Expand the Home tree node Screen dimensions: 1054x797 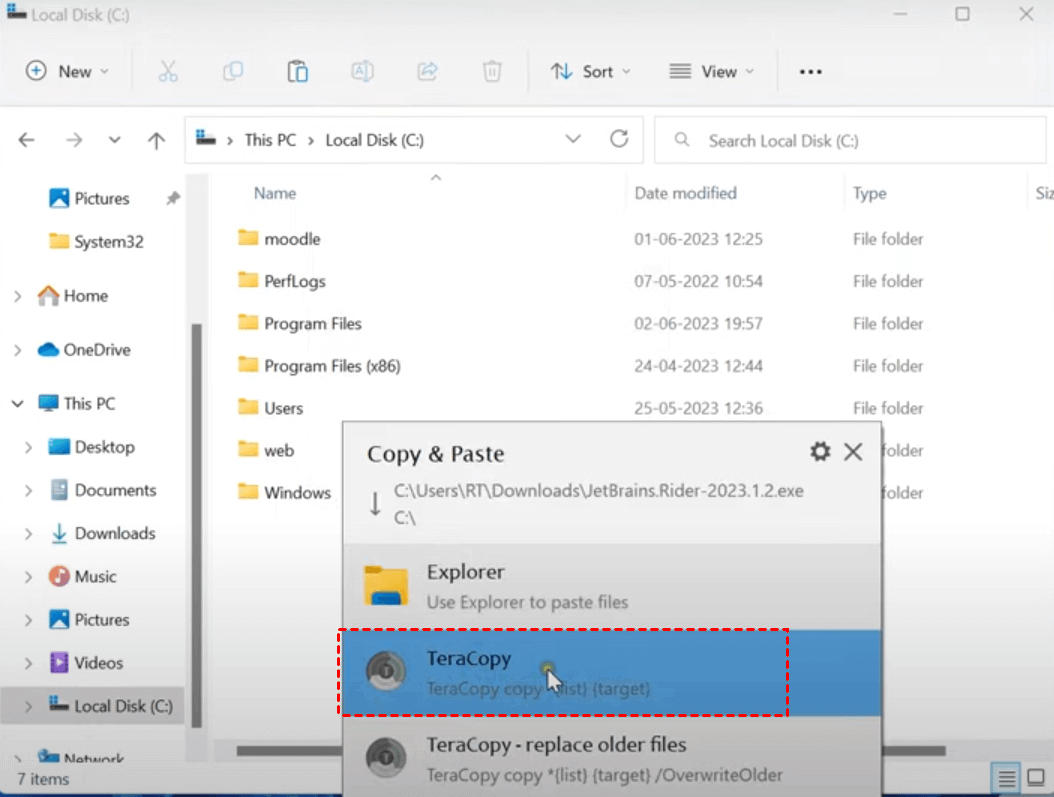click(x=17, y=296)
